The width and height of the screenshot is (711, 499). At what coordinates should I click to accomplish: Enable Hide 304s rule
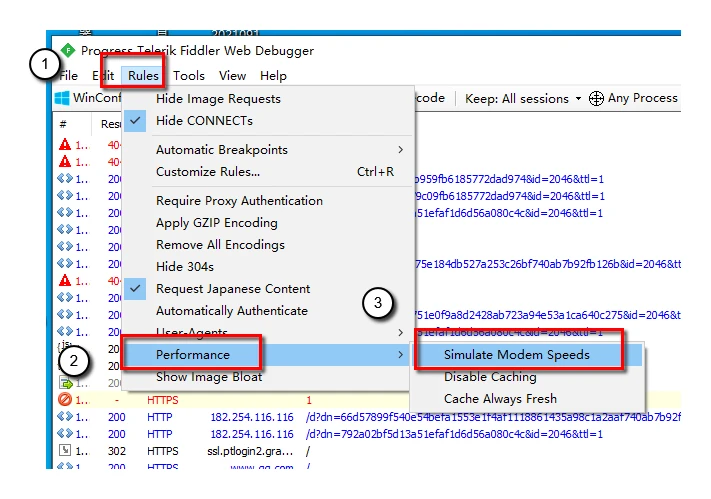coord(268,267)
